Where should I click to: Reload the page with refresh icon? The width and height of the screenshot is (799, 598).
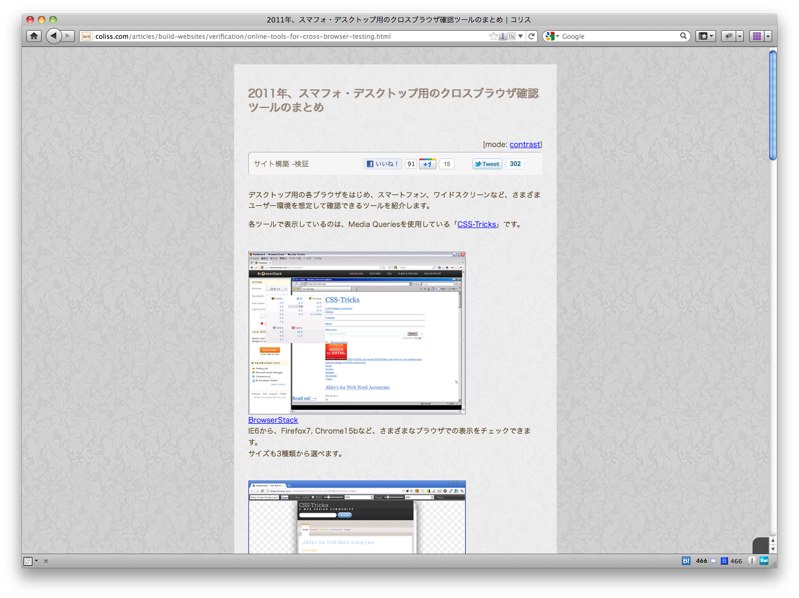pos(531,36)
